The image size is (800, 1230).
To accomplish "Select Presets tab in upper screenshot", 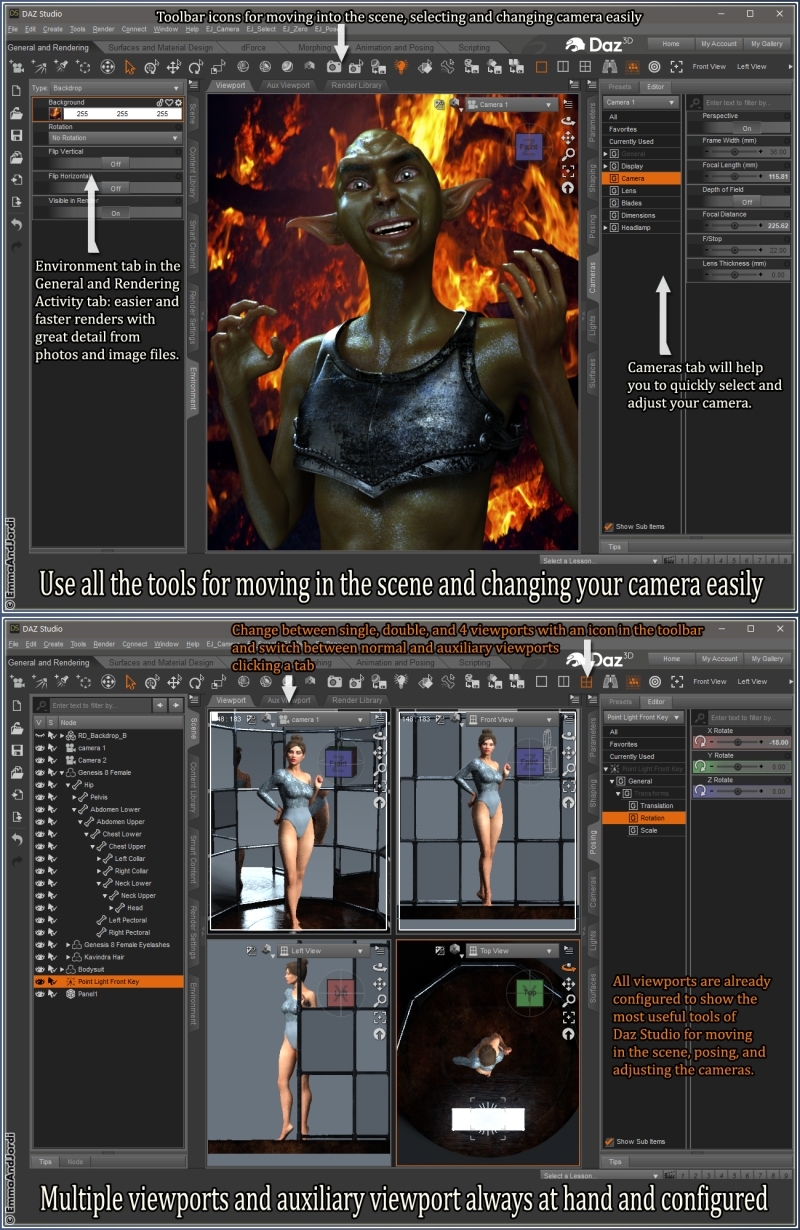I will [x=620, y=87].
